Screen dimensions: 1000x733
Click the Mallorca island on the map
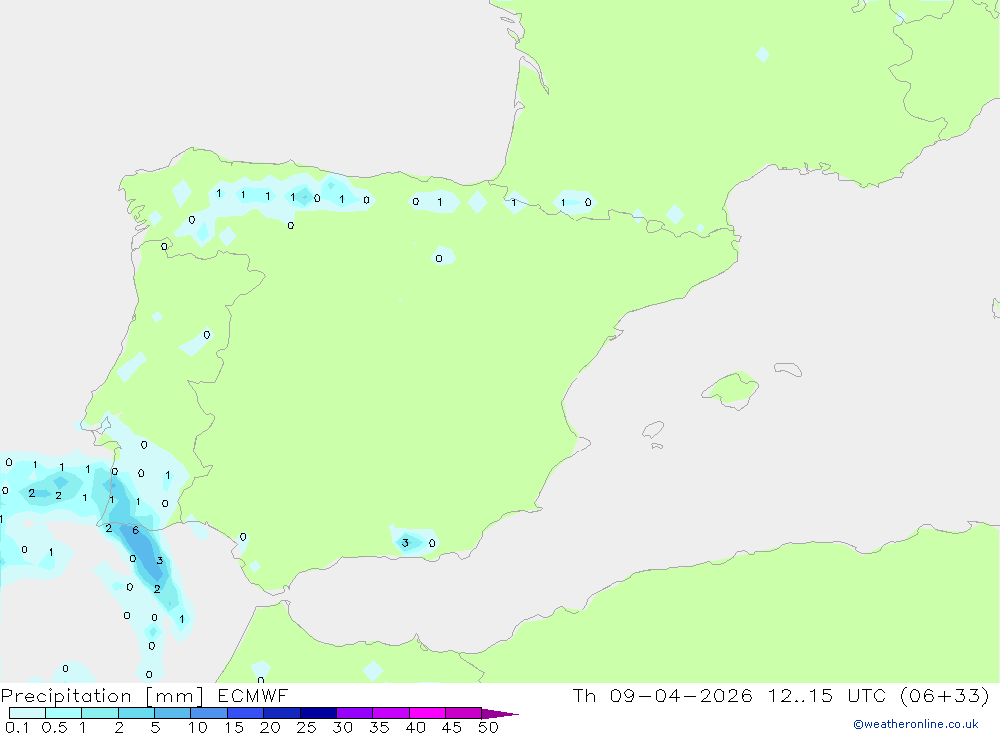(731, 389)
